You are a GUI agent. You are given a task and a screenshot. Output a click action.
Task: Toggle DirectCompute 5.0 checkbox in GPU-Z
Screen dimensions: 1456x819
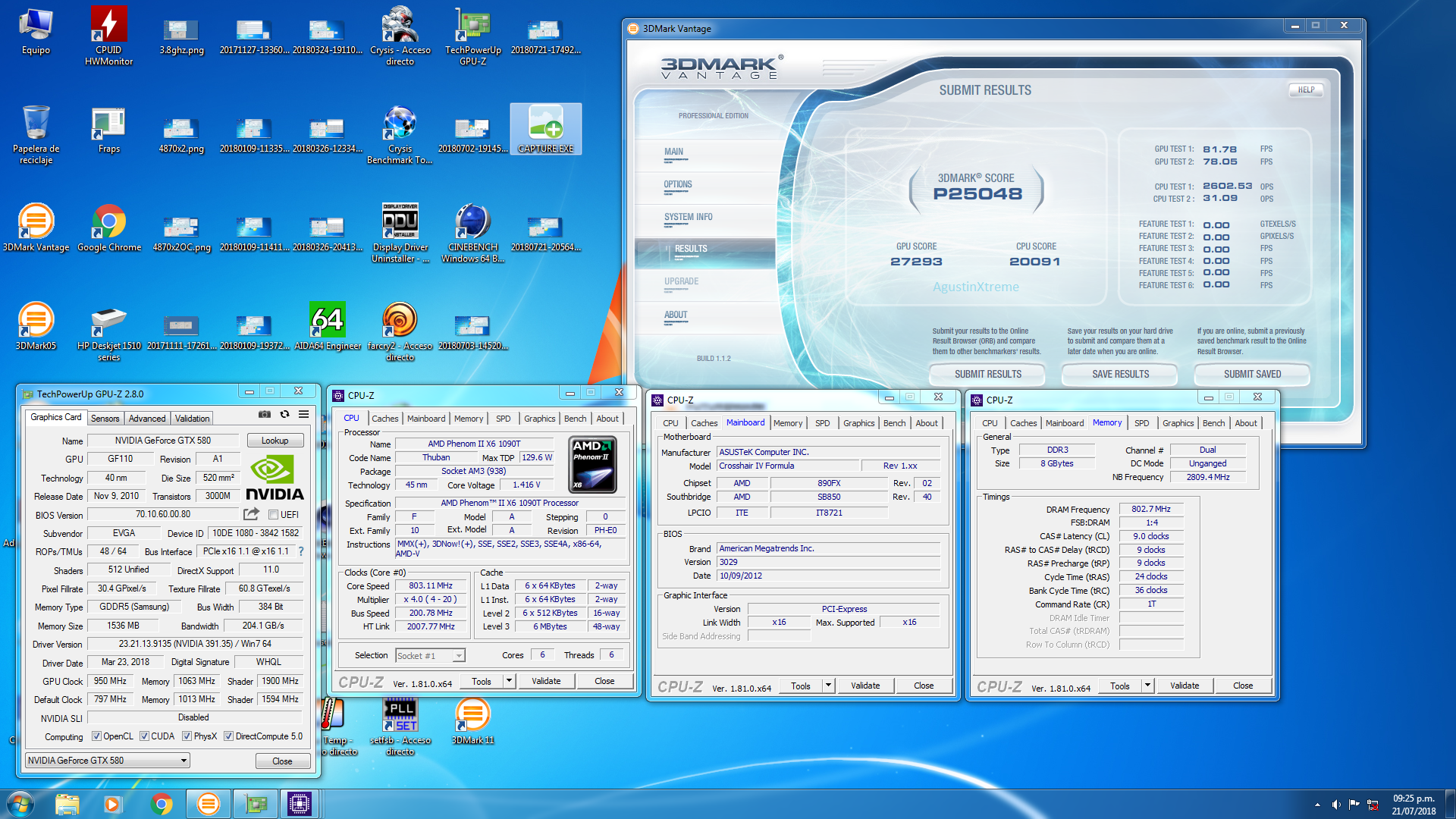228,736
